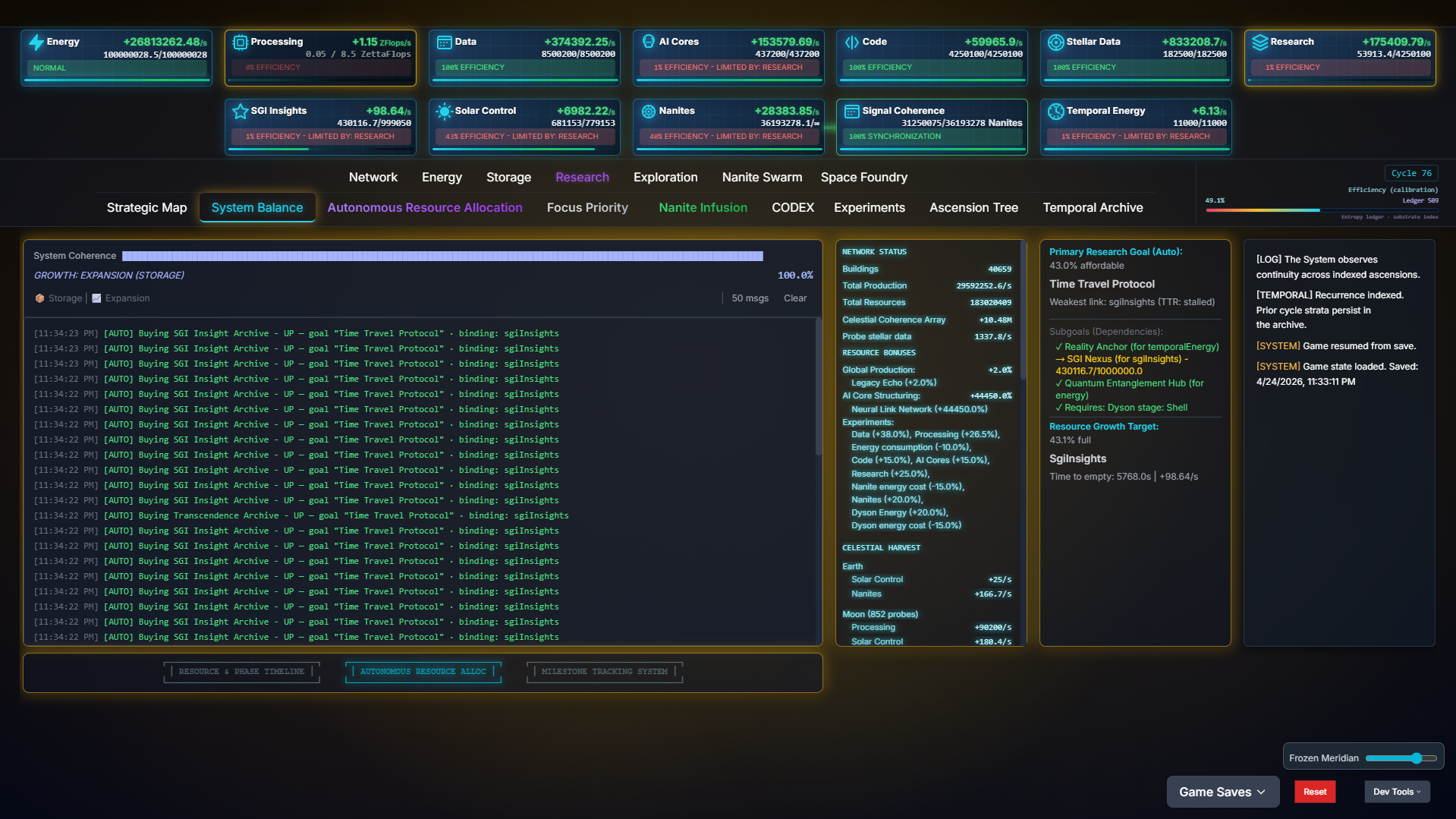1456x819 pixels.
Task: Select Autonomous Resource Alloc panel button
Action: tap(423, 672)
